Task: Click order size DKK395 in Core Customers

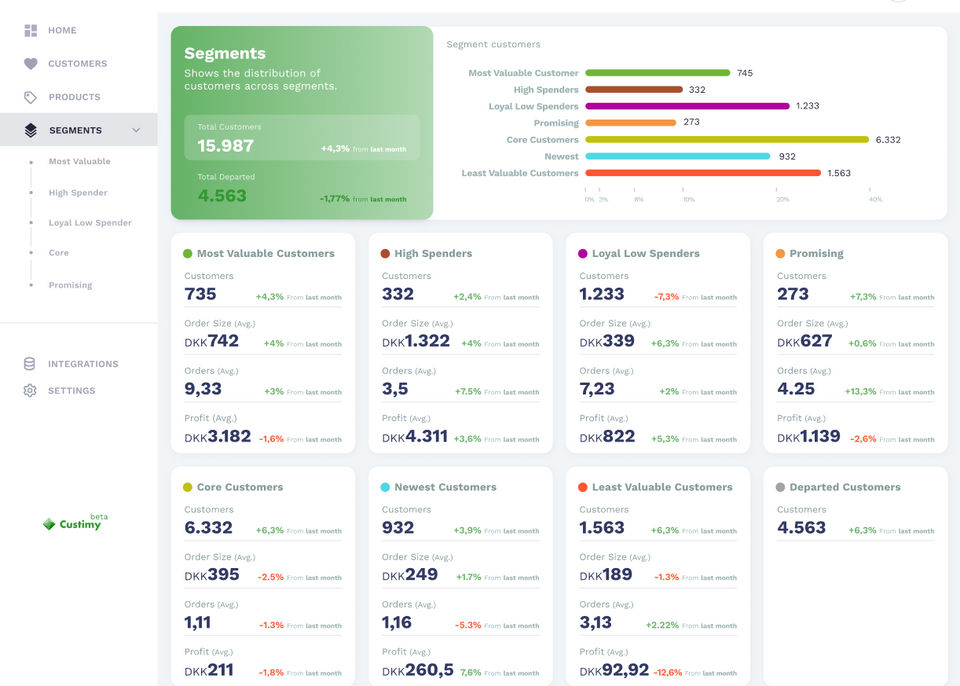Action: pos(212,575)
